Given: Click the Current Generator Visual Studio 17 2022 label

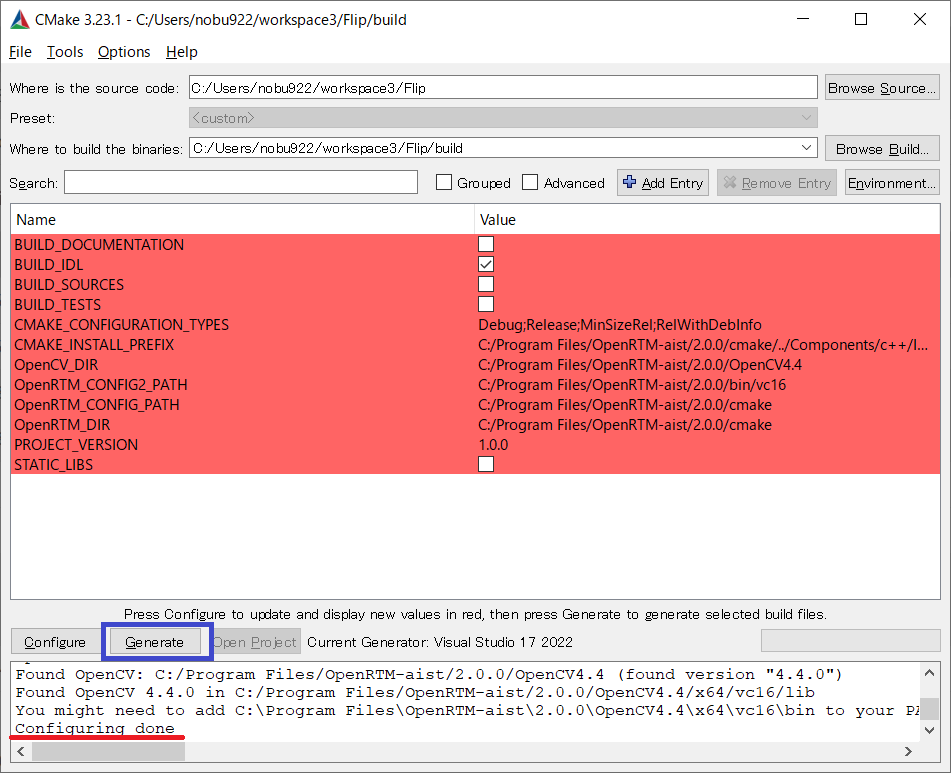Looking at the screenshot, I should (x=440, y=642).
